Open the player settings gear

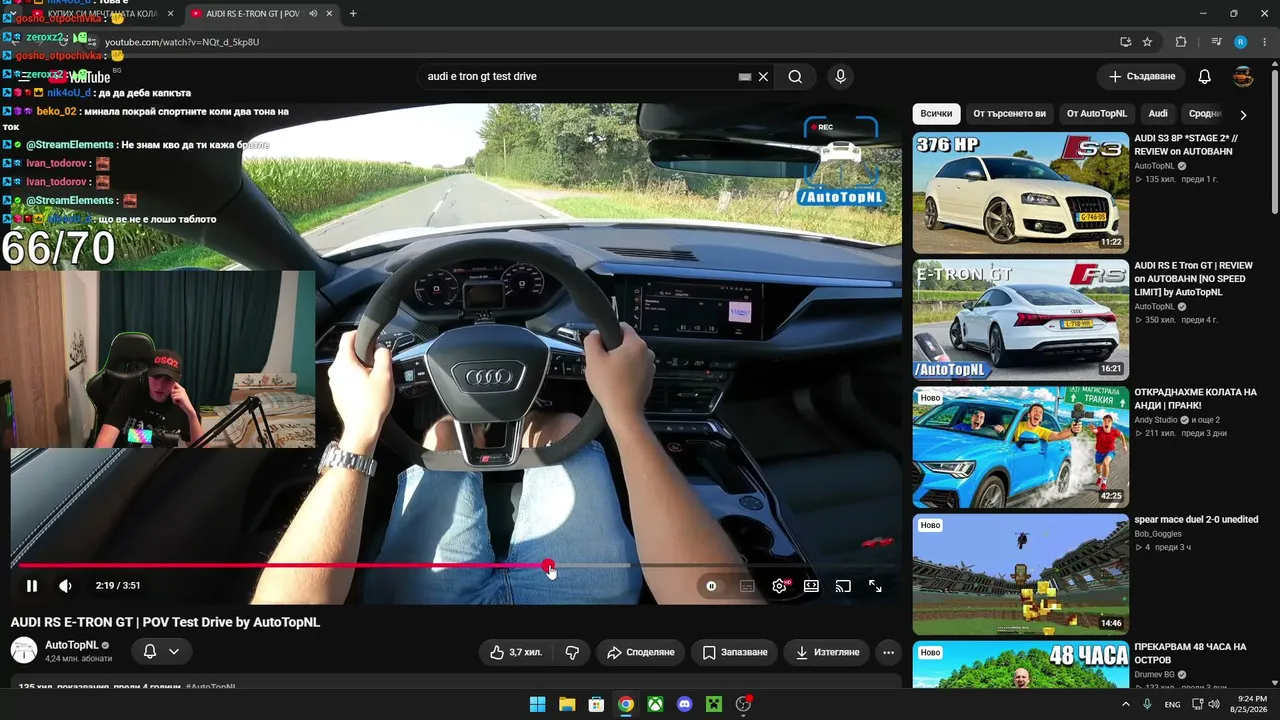779,586
